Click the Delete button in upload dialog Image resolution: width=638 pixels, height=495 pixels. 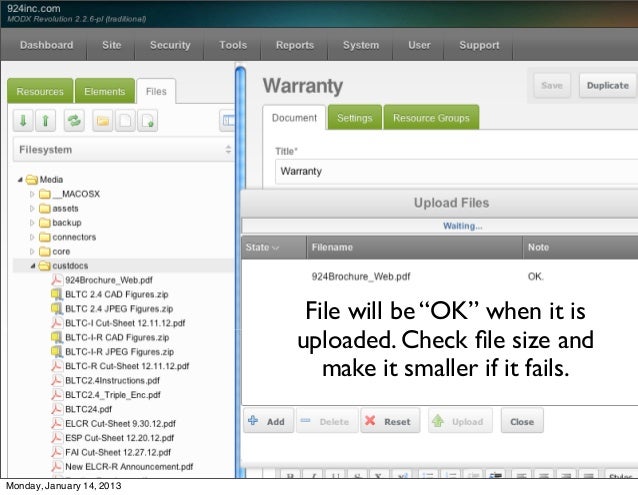327,421
